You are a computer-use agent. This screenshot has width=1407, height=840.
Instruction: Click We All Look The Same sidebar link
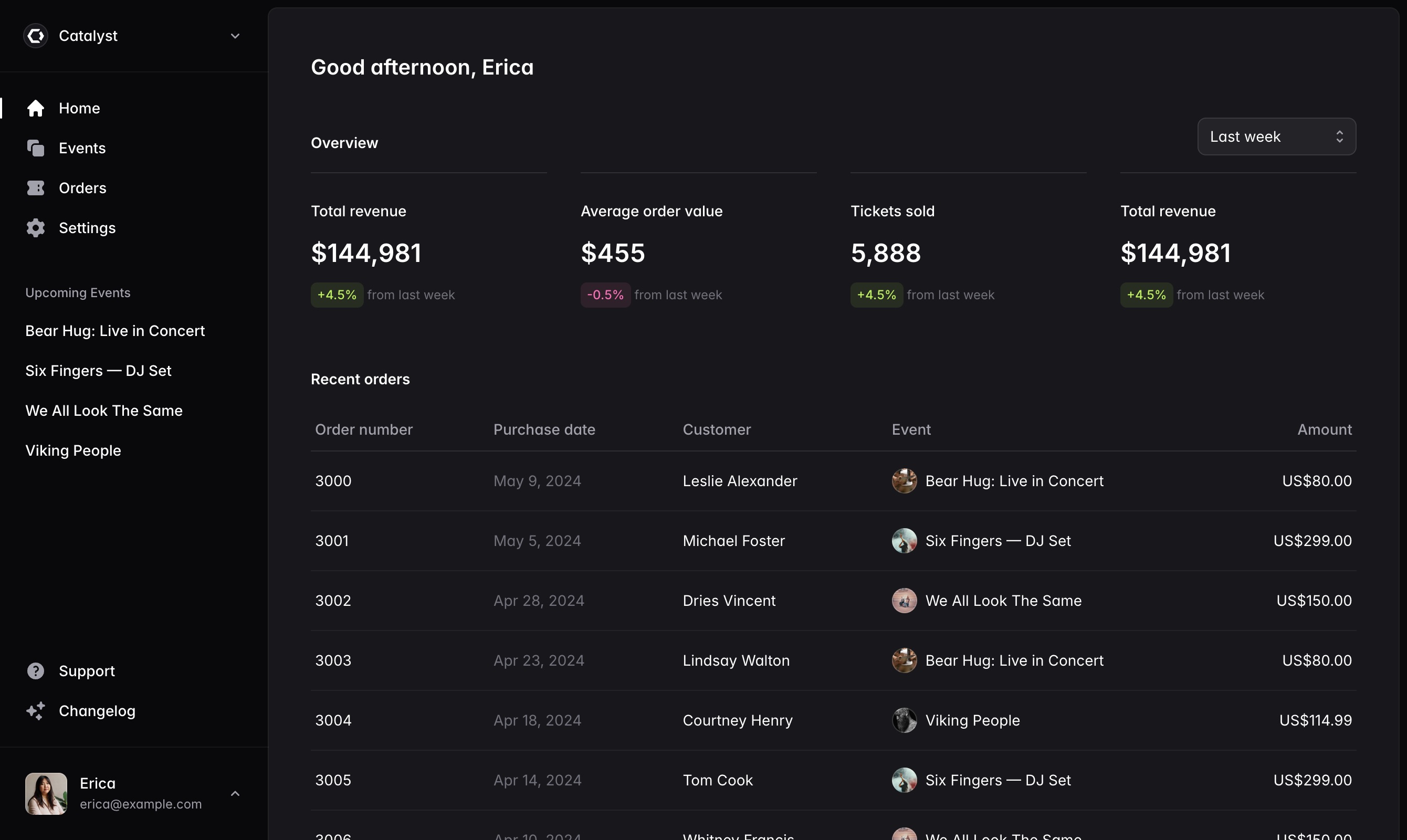104,411
